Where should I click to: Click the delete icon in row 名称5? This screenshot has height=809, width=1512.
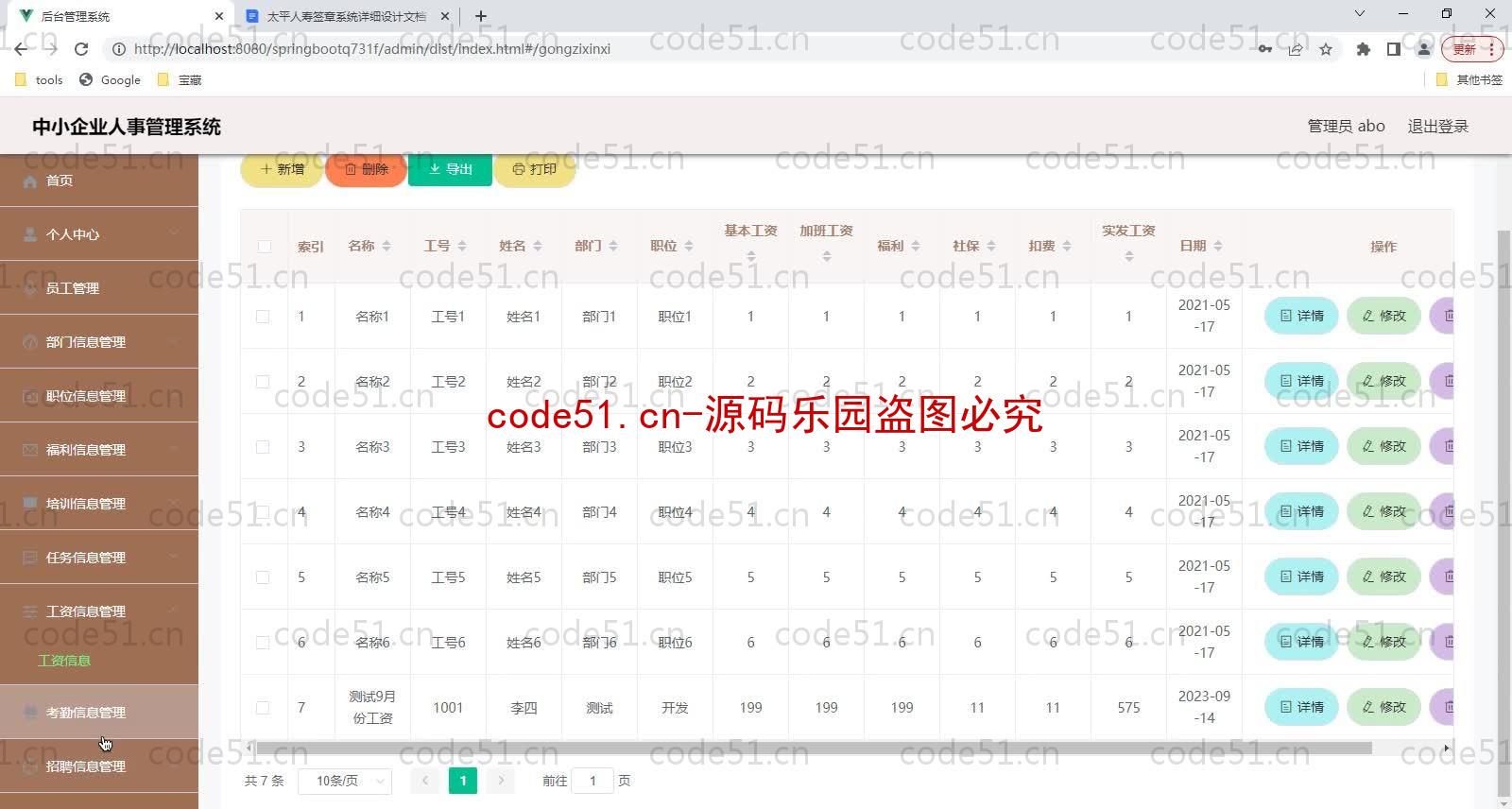(1443, 577)
